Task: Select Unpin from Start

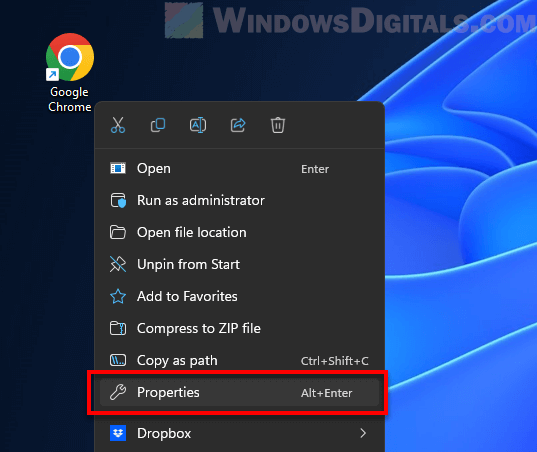Action: pos(239,264)
